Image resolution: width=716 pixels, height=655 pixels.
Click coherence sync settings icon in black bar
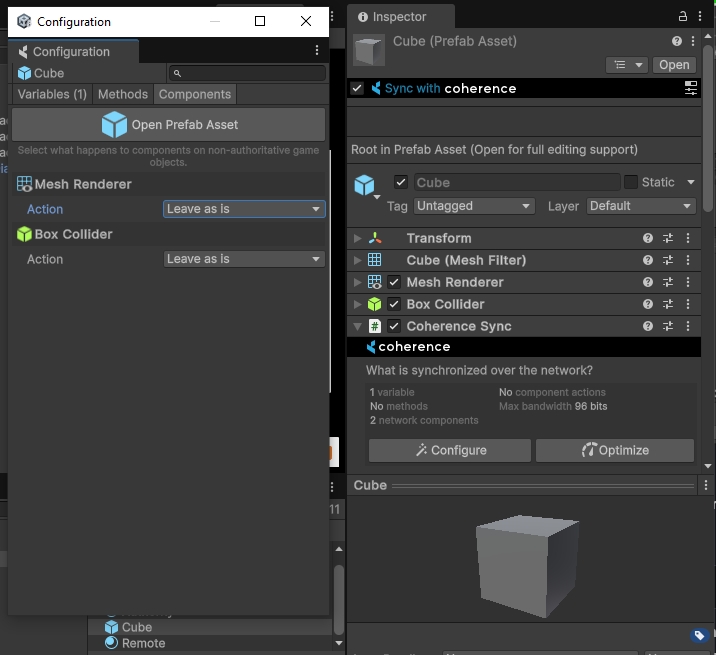tap(690, 88)
